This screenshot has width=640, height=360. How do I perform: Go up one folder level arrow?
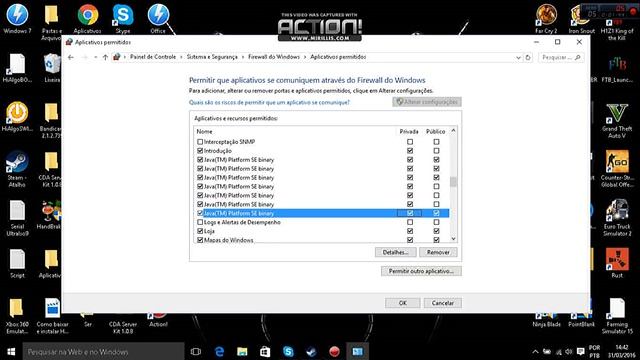click(105, 58)
